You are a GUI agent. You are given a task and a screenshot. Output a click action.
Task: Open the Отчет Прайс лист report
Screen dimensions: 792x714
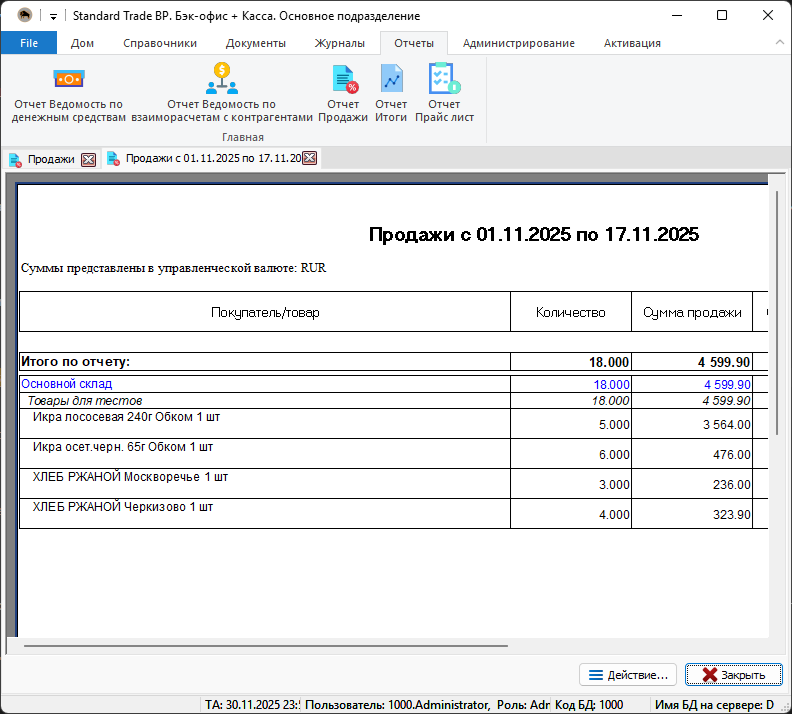point(444,93)
